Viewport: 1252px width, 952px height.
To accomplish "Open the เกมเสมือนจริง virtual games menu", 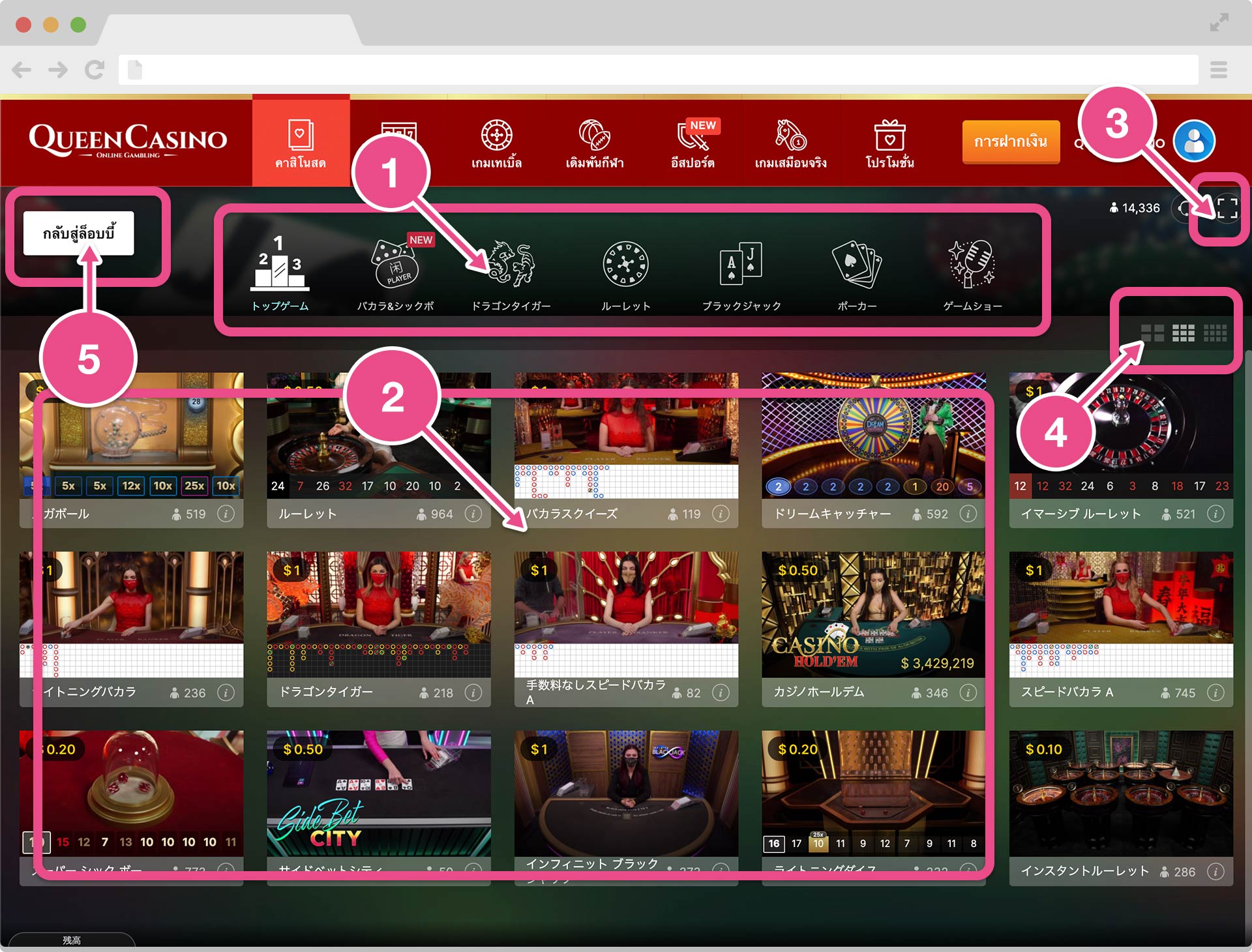I will tap(790, 145).
